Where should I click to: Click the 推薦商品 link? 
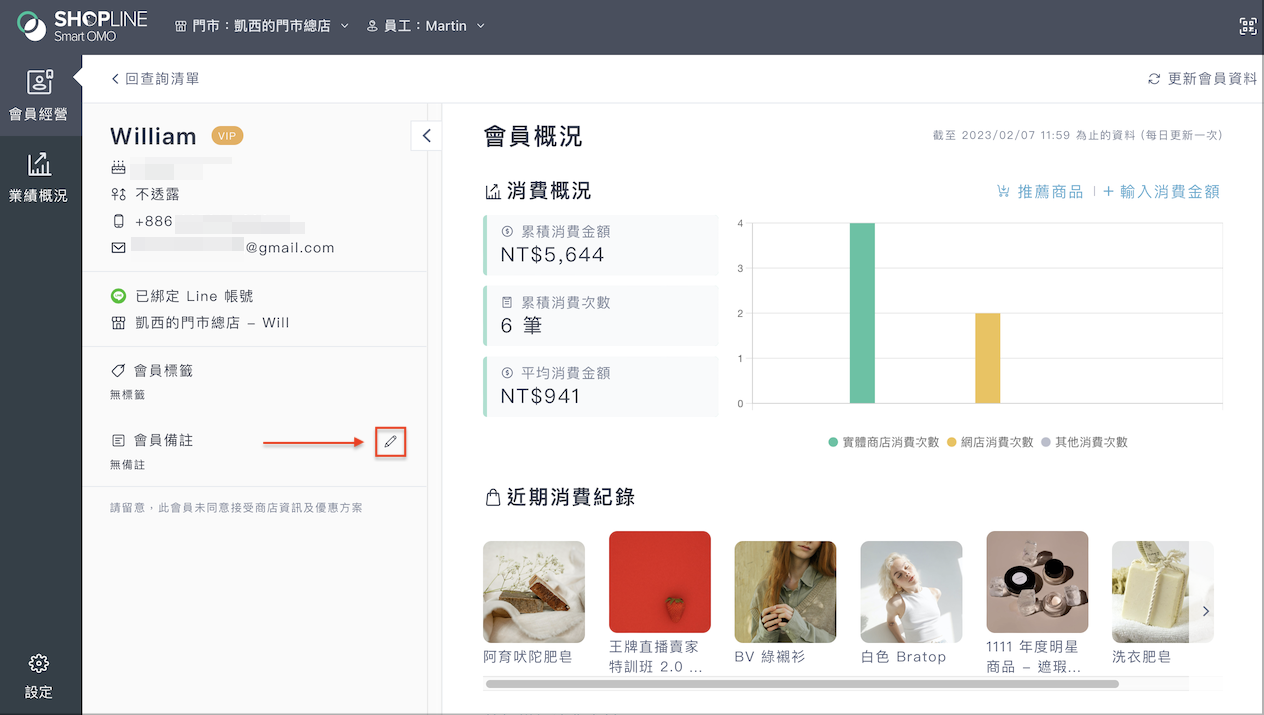(x=1040, y=191)
